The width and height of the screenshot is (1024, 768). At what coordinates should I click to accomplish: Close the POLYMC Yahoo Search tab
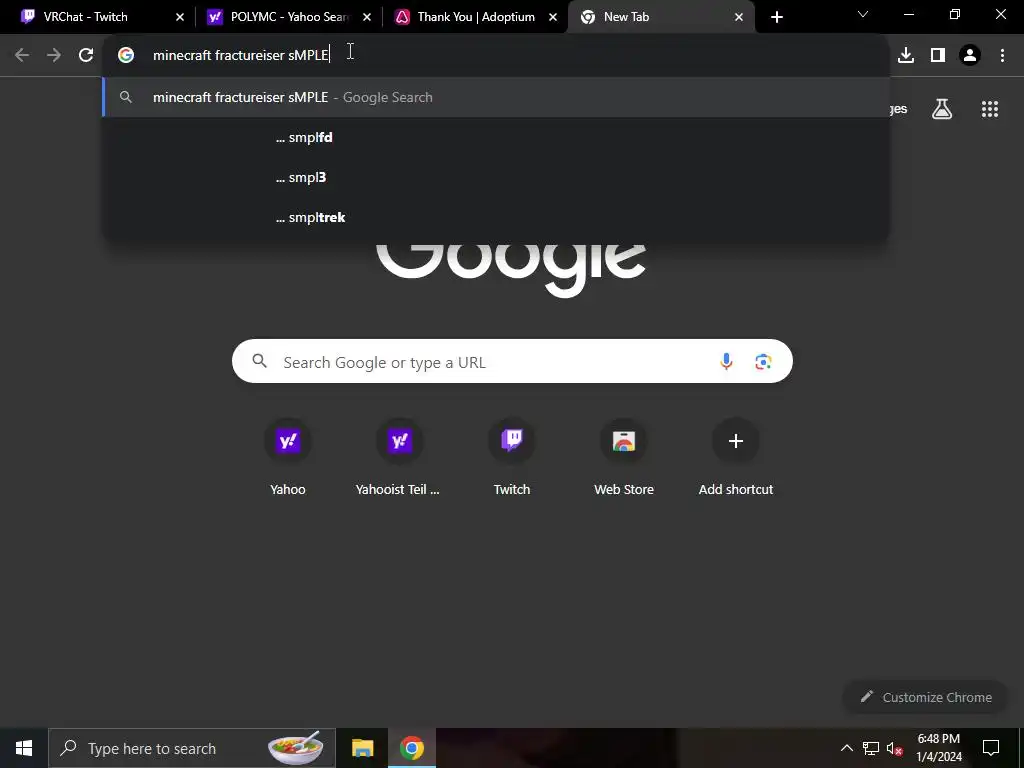(367, 17)
